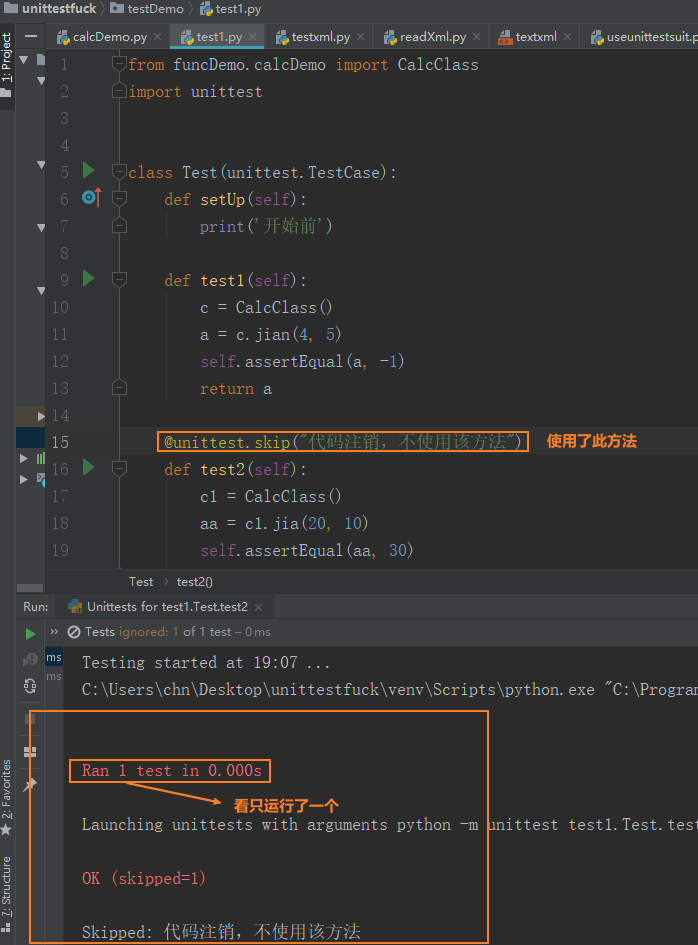This screenshot has width=698, height=945.
Task: Click 'Ran 1 test in 0.000s' output text
Action: (x=172, y=771)
